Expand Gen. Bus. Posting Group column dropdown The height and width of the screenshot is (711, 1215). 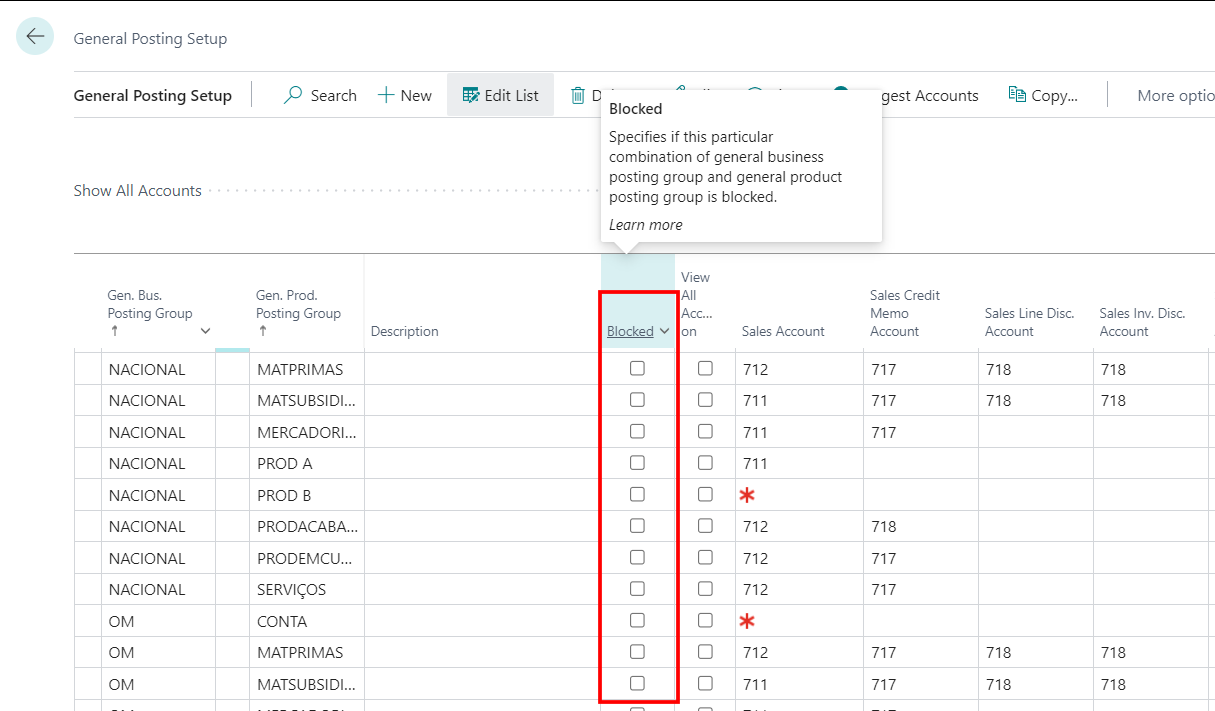pyautogui.click(x=206, y=332)
